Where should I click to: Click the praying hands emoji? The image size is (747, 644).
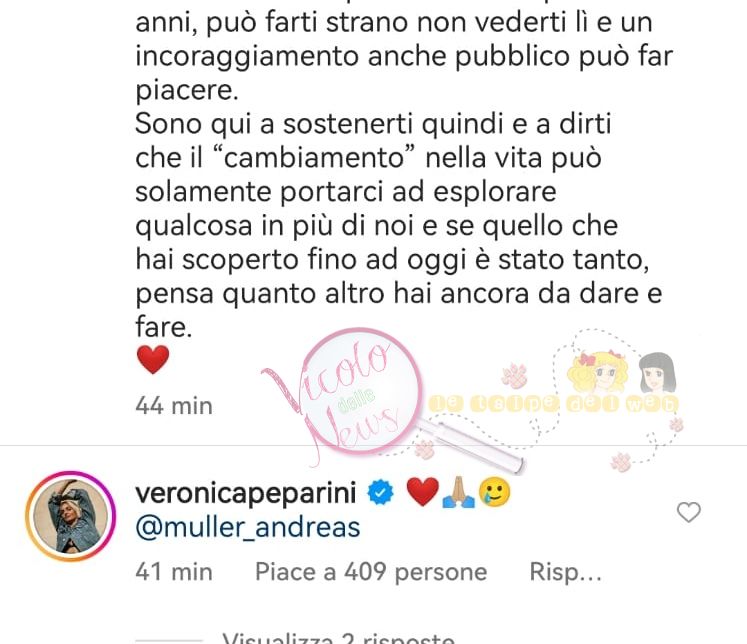click(x=458, y=493)
